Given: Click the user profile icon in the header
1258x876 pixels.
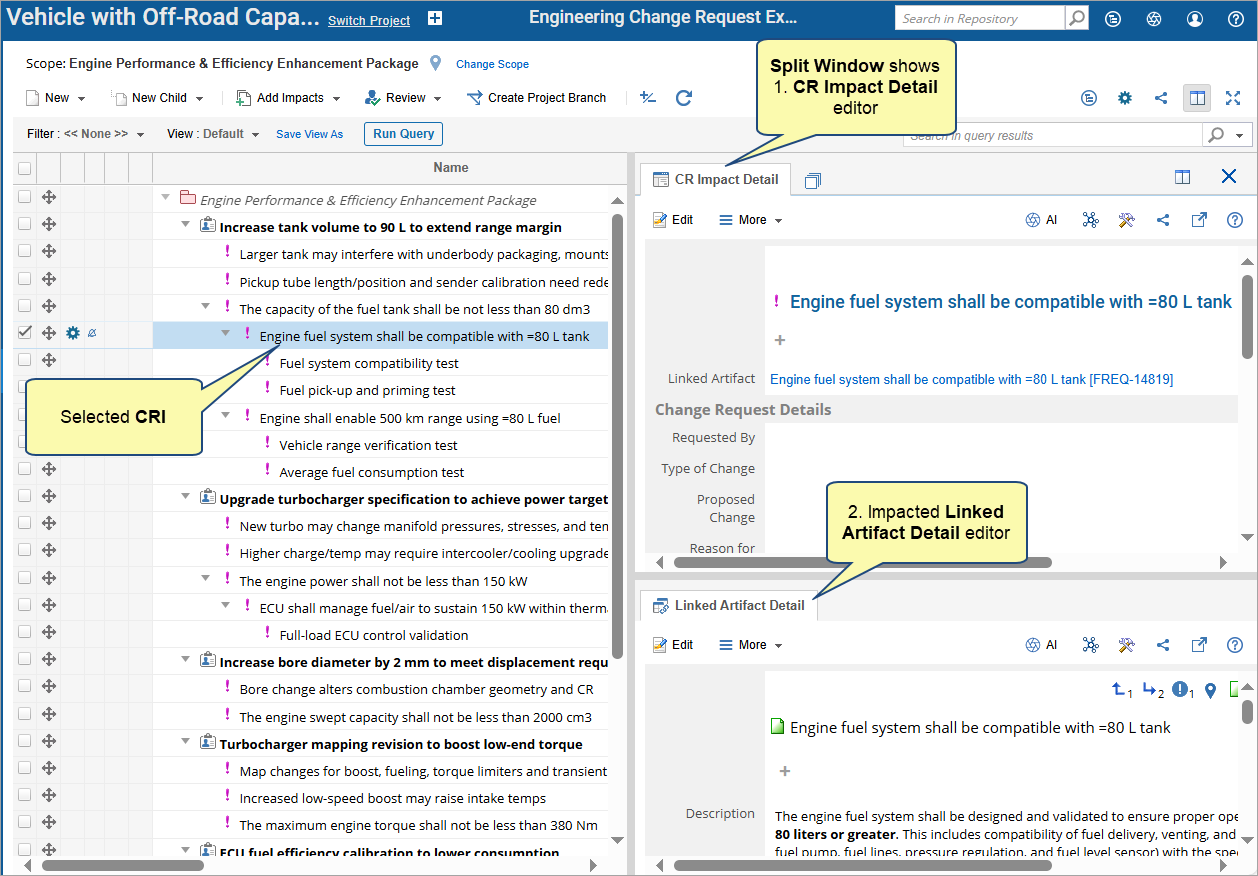Looking at the screenshot, I should [x=1194, y=19].
